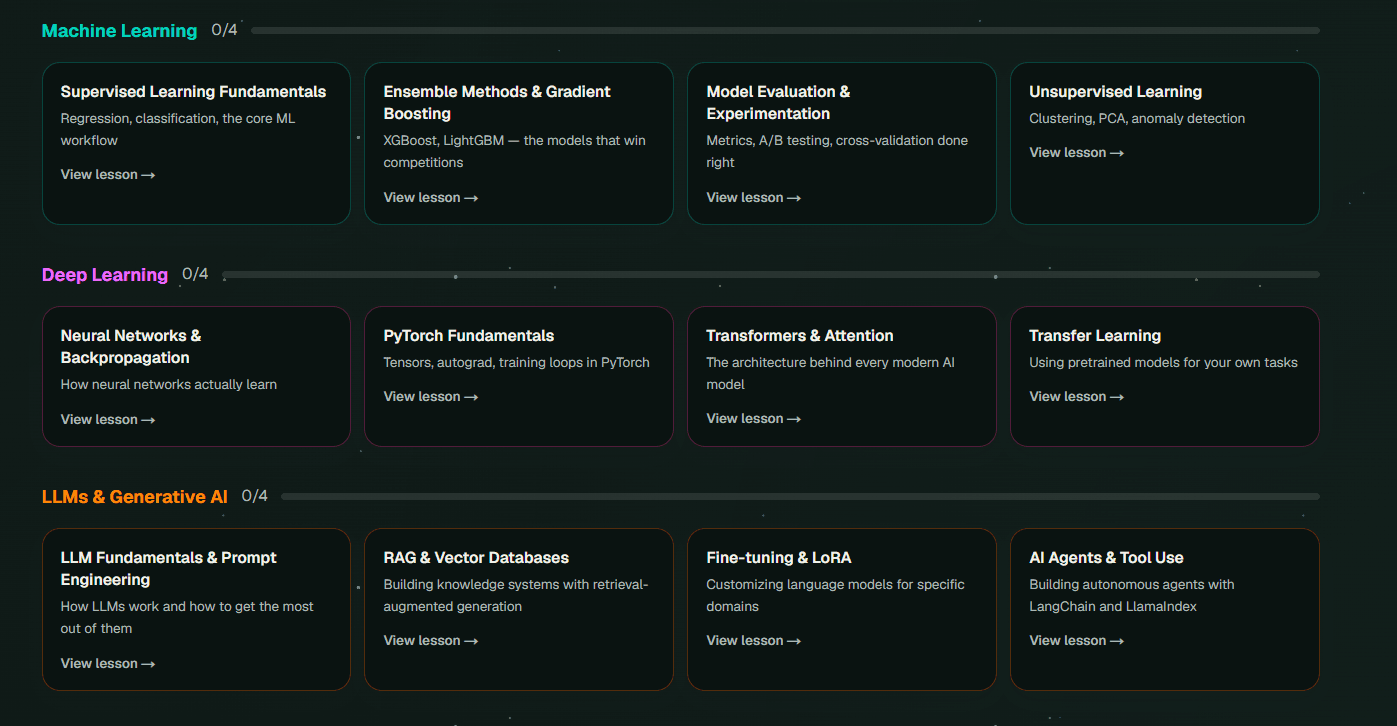This screenshot has height=726, width=1397.
Task: Click 'Regression, classification, the core ML workflow' description
Action: (178, 130)
